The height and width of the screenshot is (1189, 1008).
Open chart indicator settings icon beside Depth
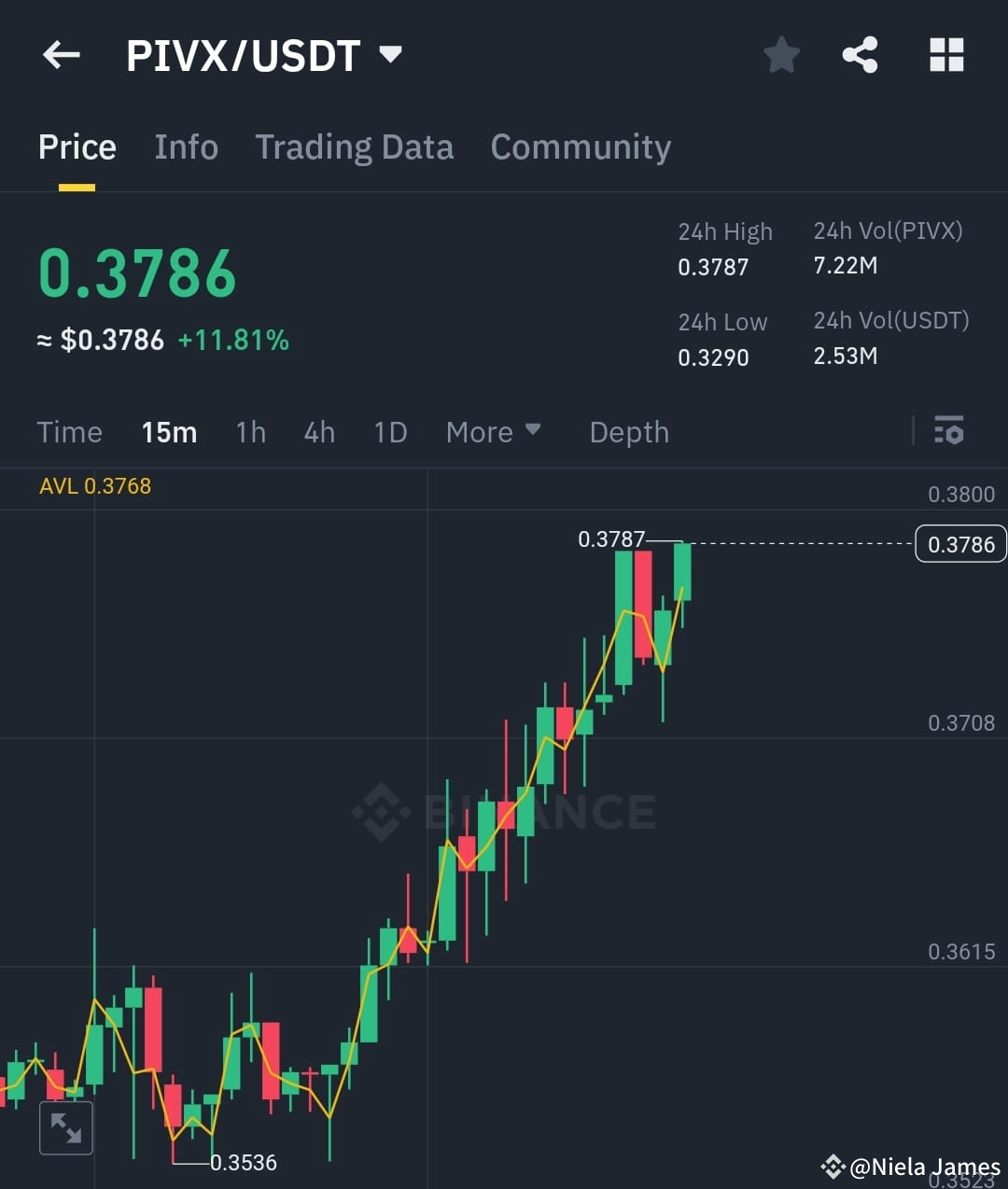tap(949, 431)
